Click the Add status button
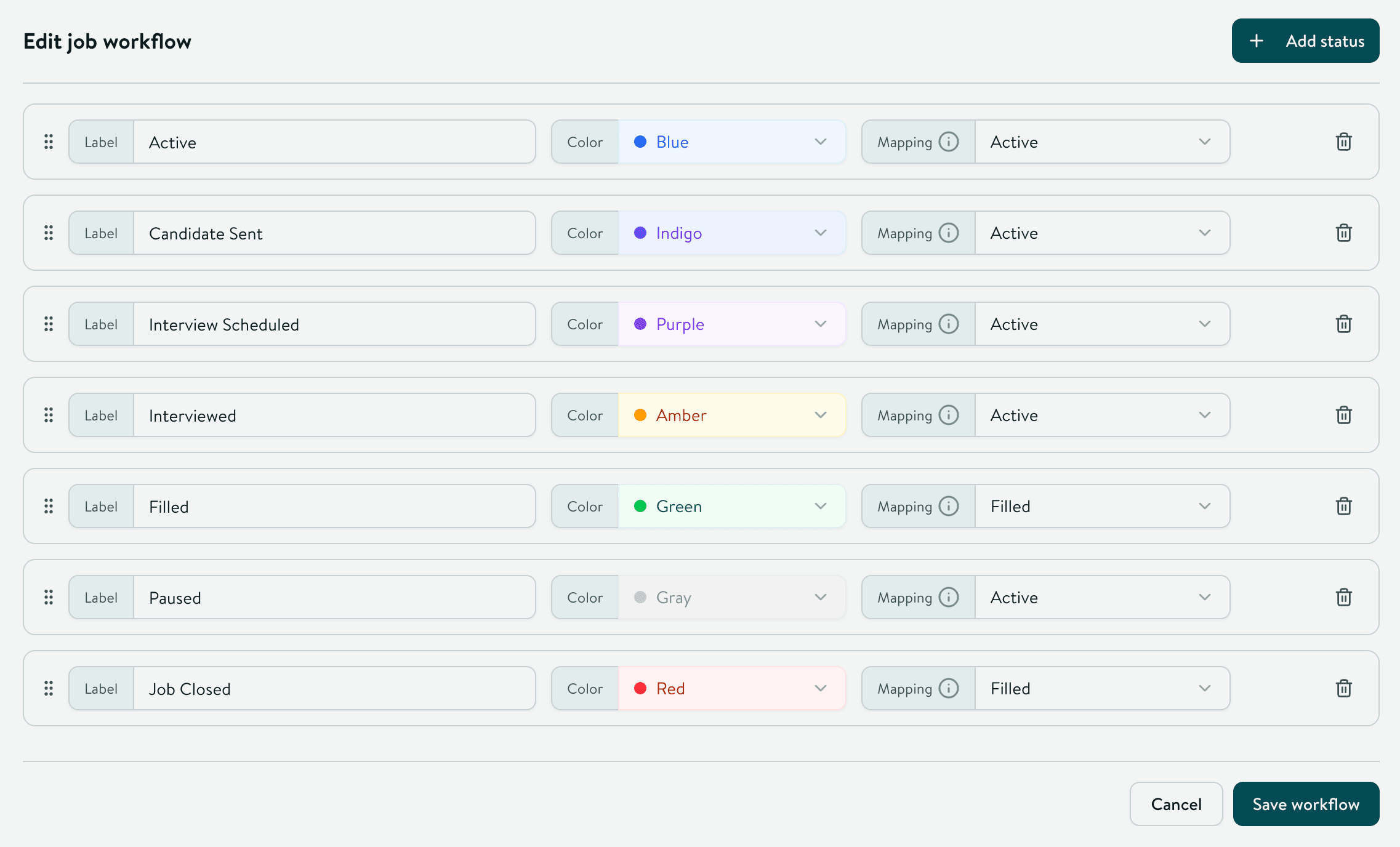Image resolution: width=1400 pixels, height=847 pixels. pyautogui.click(x=1305, y=41)
